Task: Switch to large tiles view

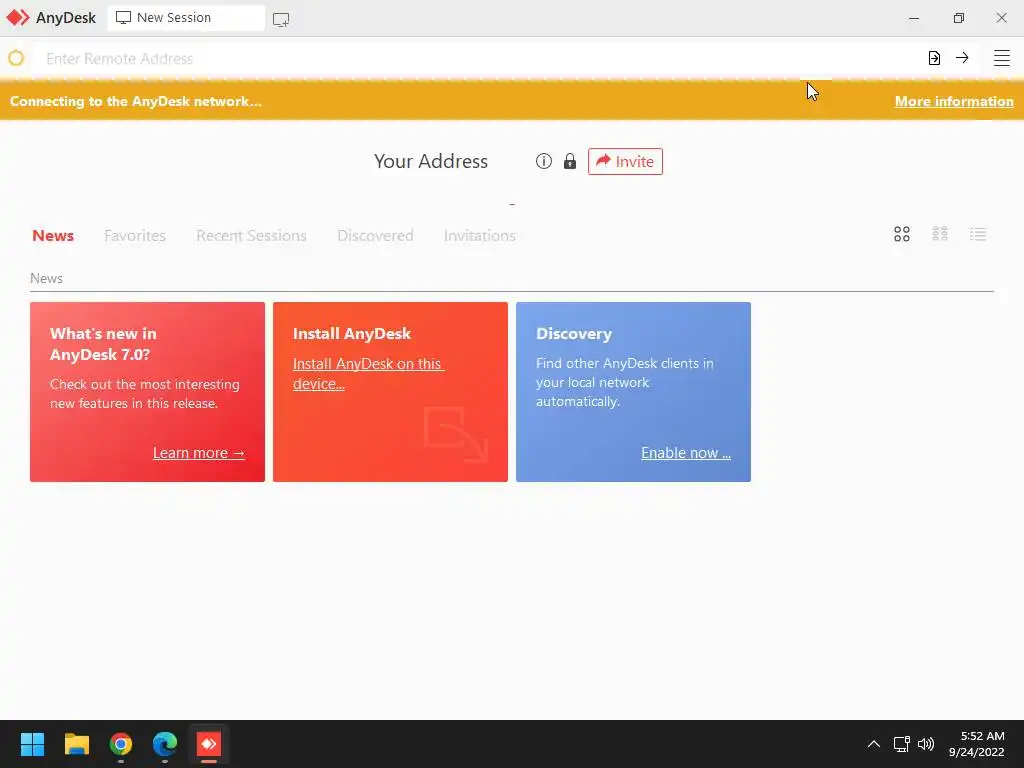Action: point(902,234)
